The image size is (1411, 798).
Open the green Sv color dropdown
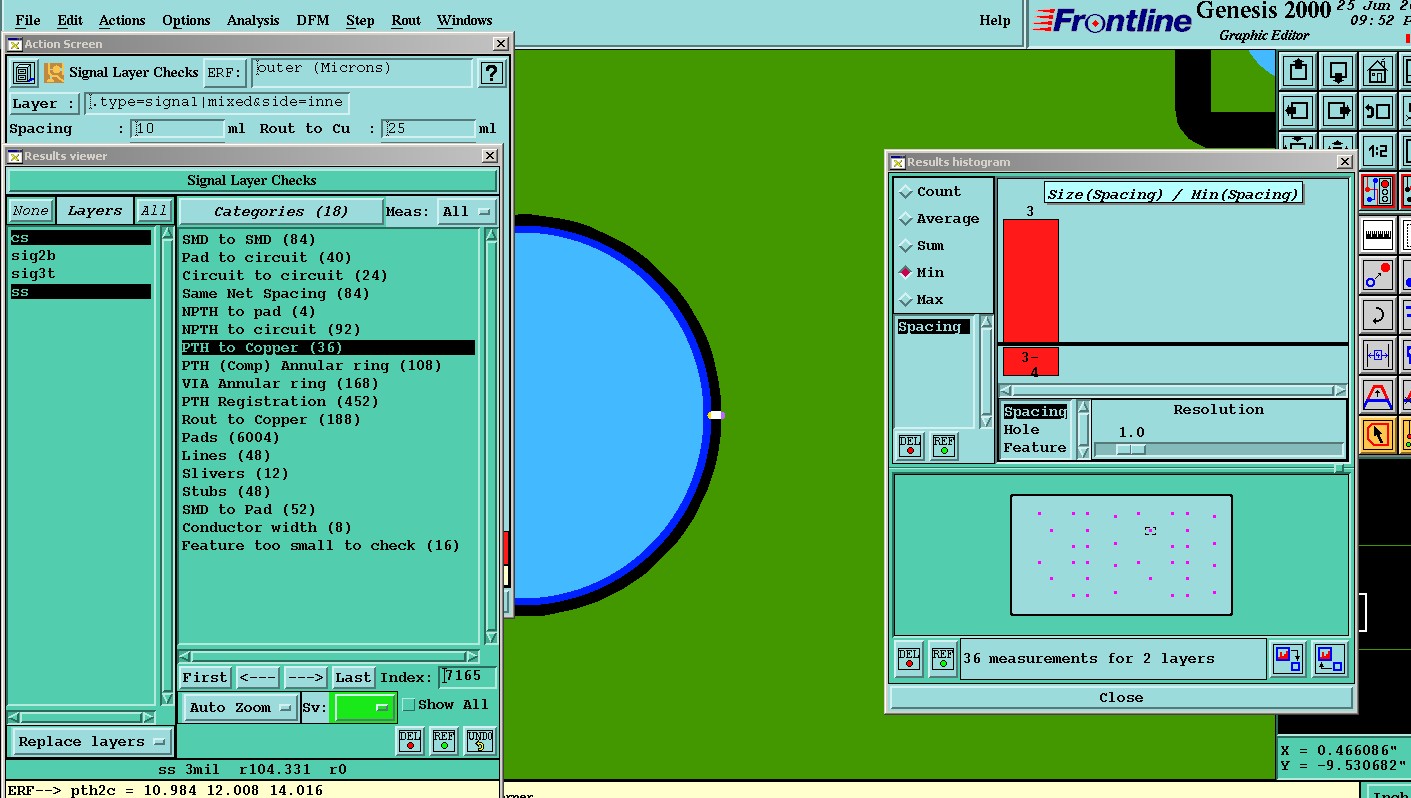[x=364, y=707]
